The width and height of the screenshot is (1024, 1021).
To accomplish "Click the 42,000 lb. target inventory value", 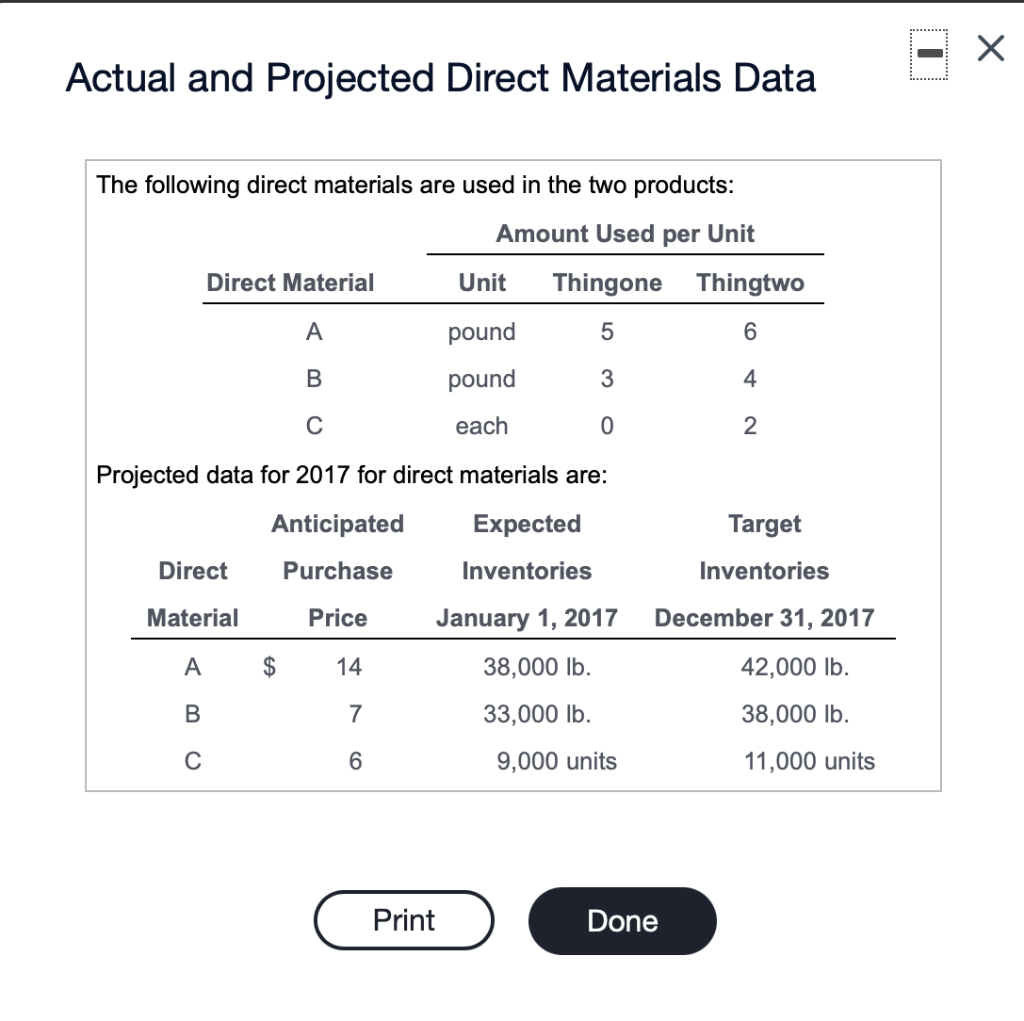I will coord(795,666).
